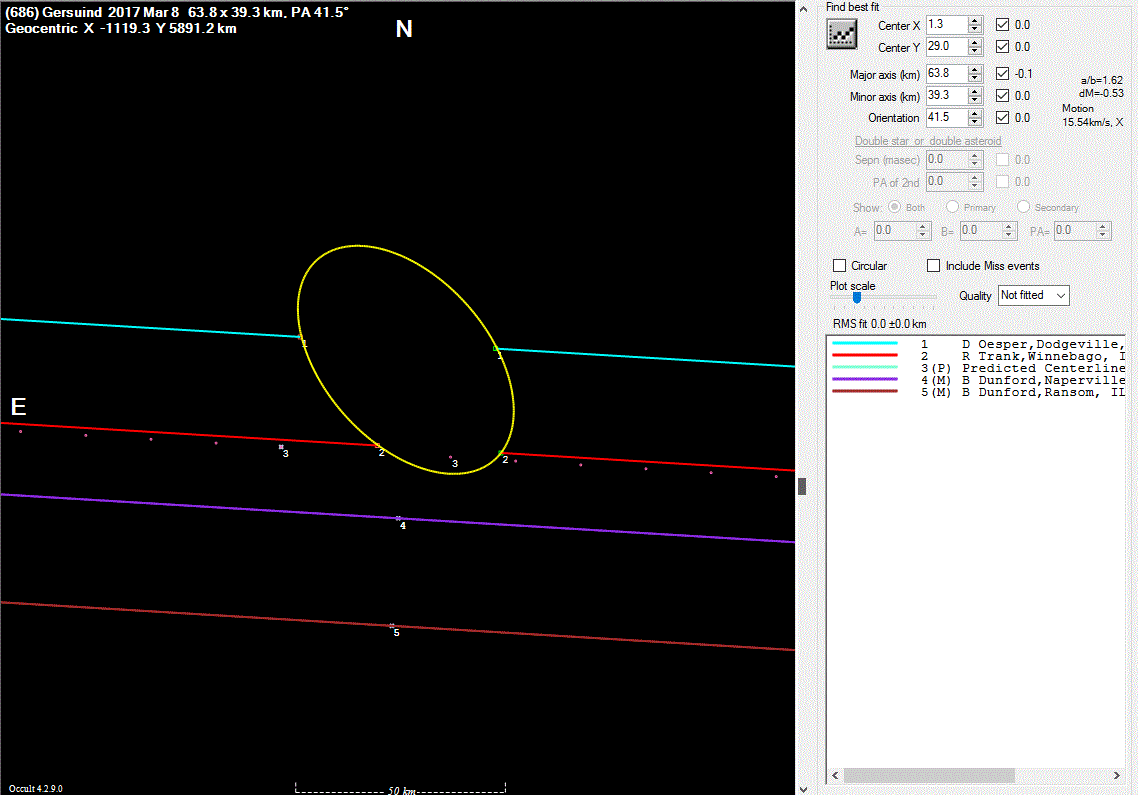Viewport: 1138px width, 795px height.
Task: Click the B= input field
Action: pyautogui.click(x=981, y=231)
